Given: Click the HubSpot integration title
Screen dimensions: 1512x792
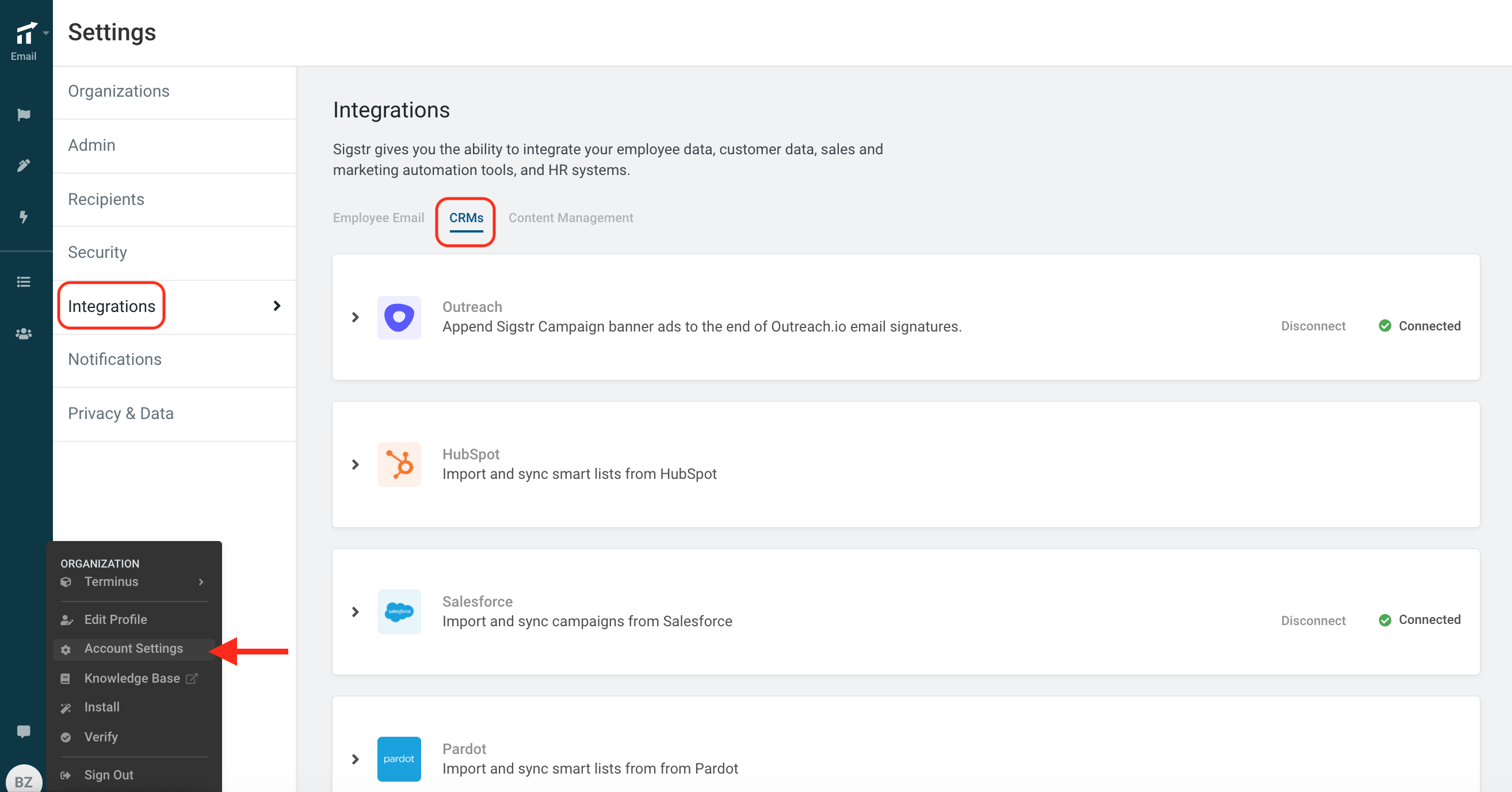Looking at the screenshot, I should [471, 454].
